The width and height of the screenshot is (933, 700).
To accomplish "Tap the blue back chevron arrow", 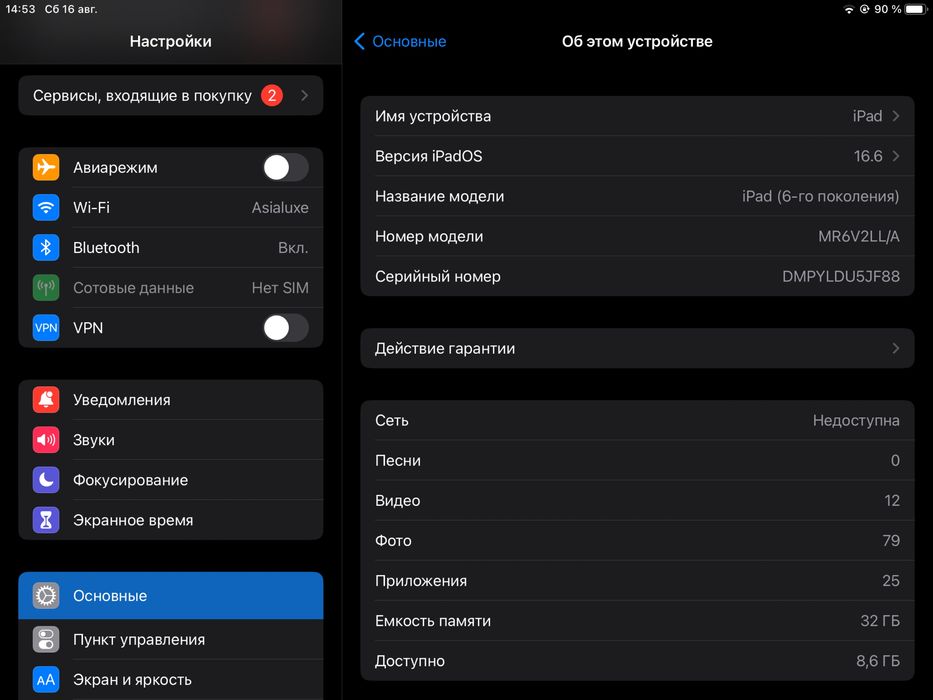I will [359, 41].
